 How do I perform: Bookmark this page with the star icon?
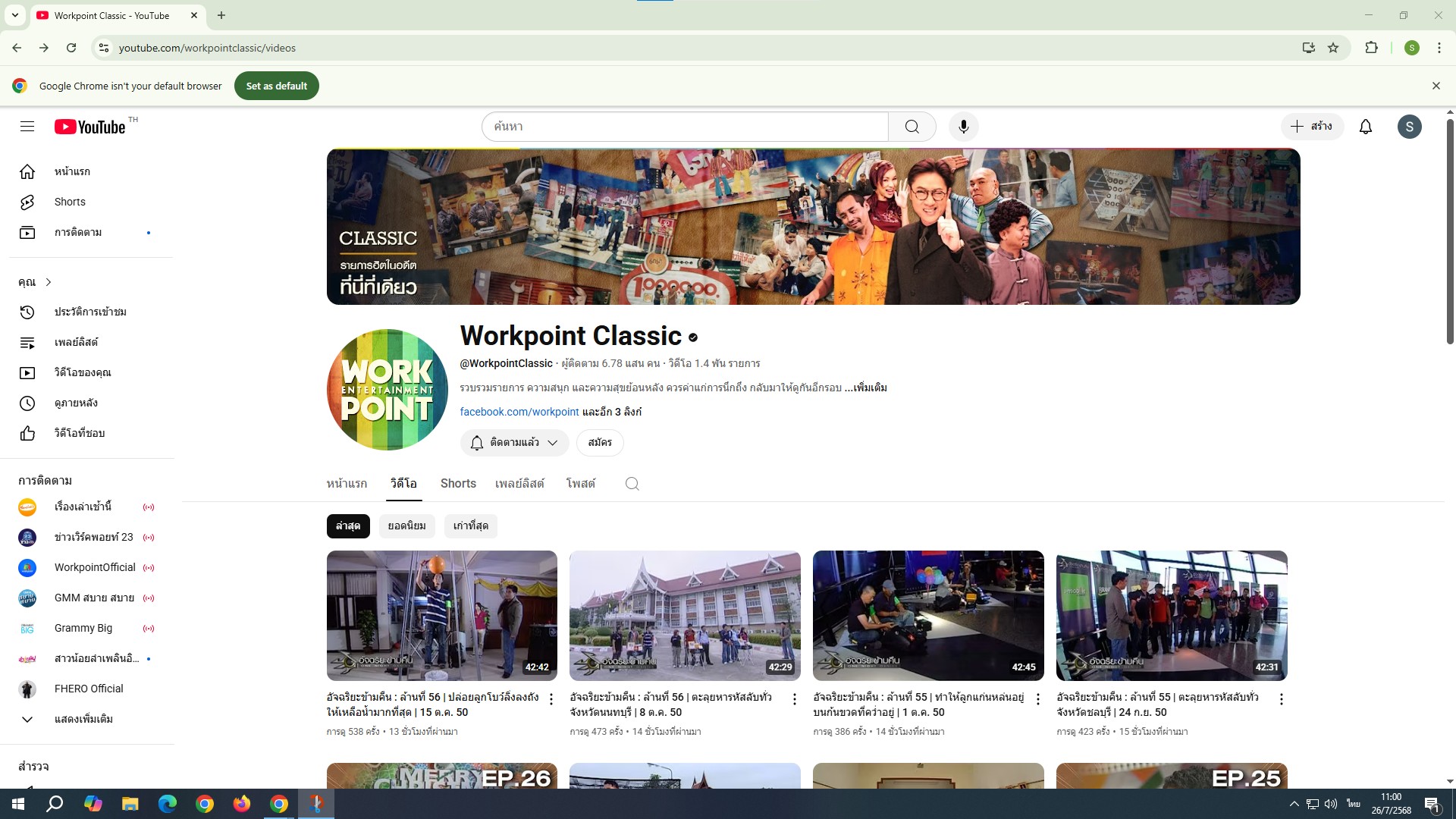click(1333, 48)
